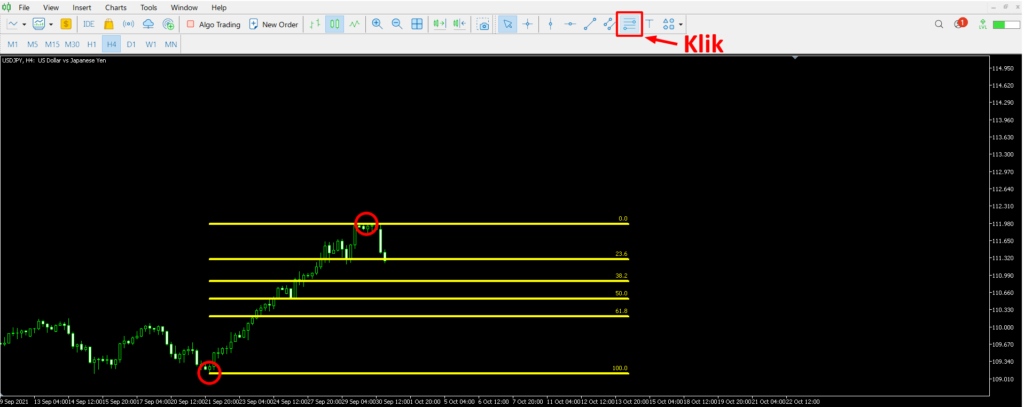
Task: Click the New Order button
Action: (x=273, y=23)
